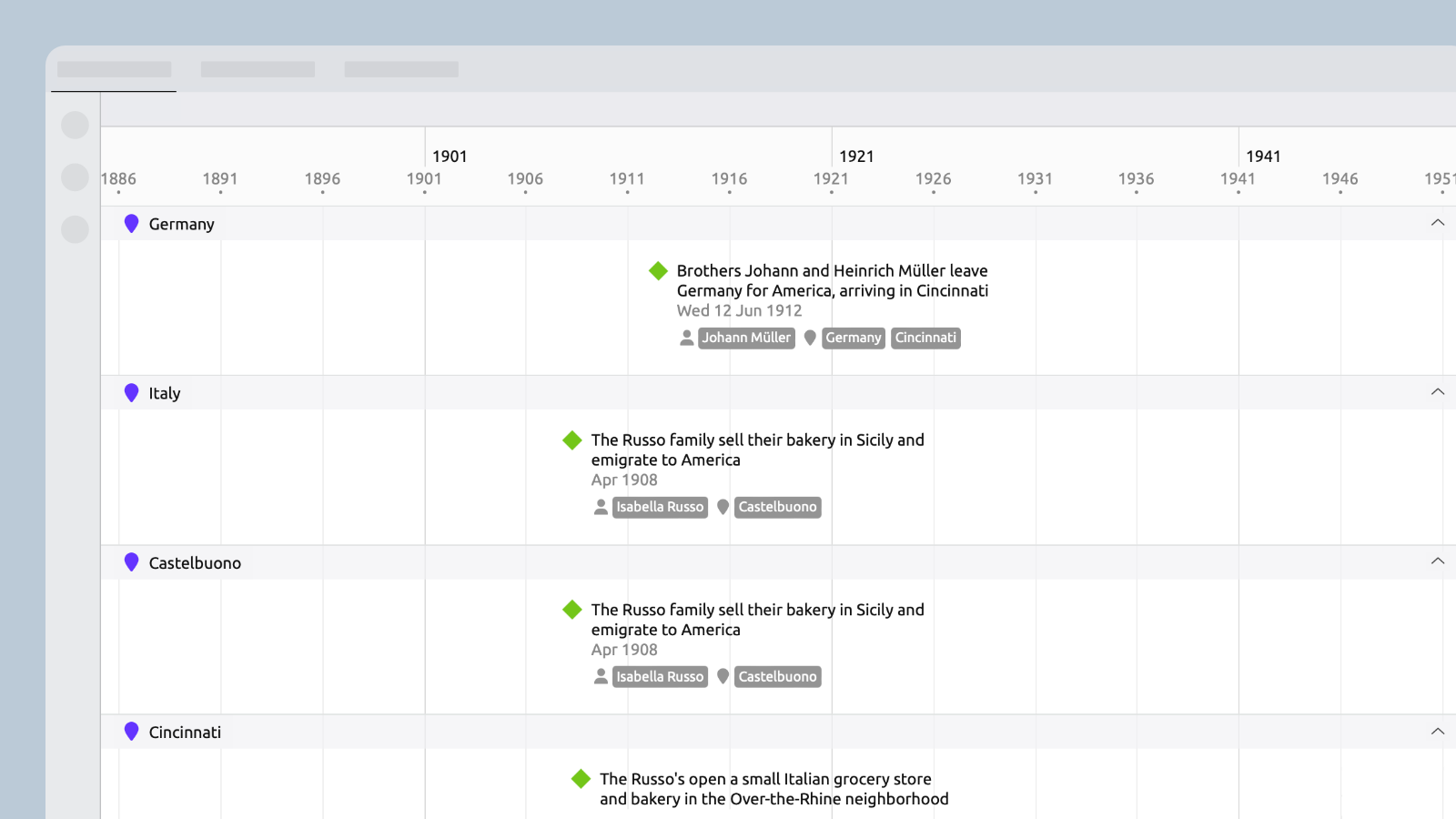Click the major 1941 scale label

coord(1263,157)
